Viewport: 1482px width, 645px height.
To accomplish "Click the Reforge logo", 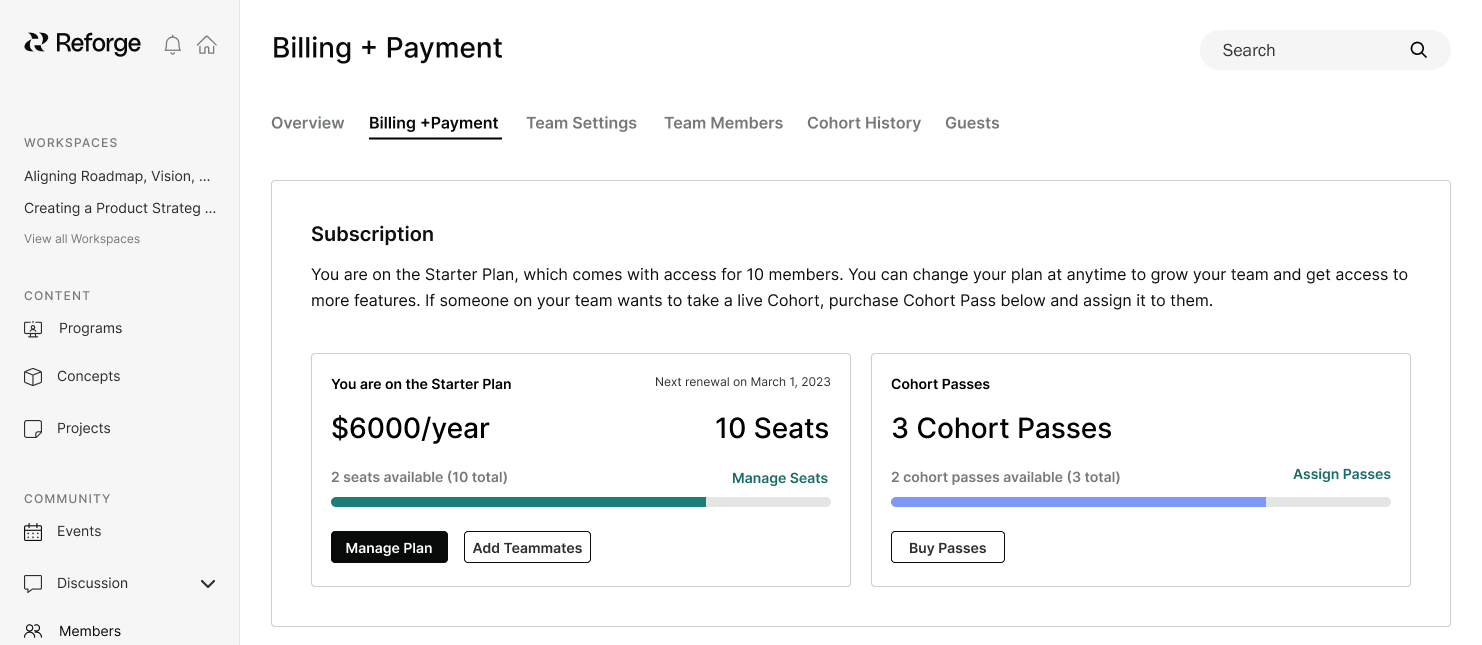I will coord(83,43).
